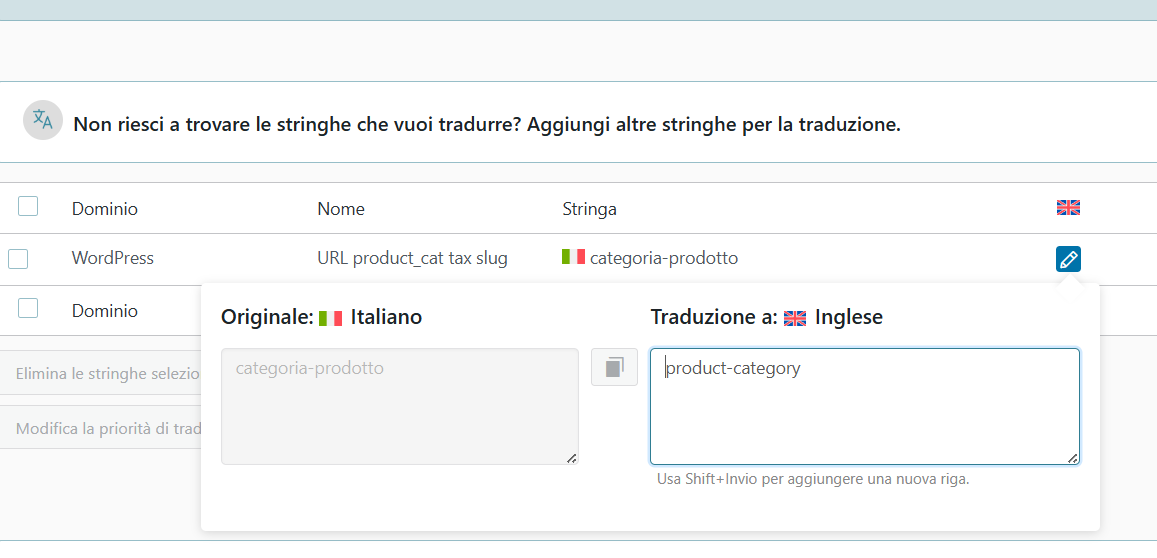Select the 'URL product_cat tax slug' name cell
This screenshot has height=558, width=1157.
pyautogui.click(x=412, y=258)
